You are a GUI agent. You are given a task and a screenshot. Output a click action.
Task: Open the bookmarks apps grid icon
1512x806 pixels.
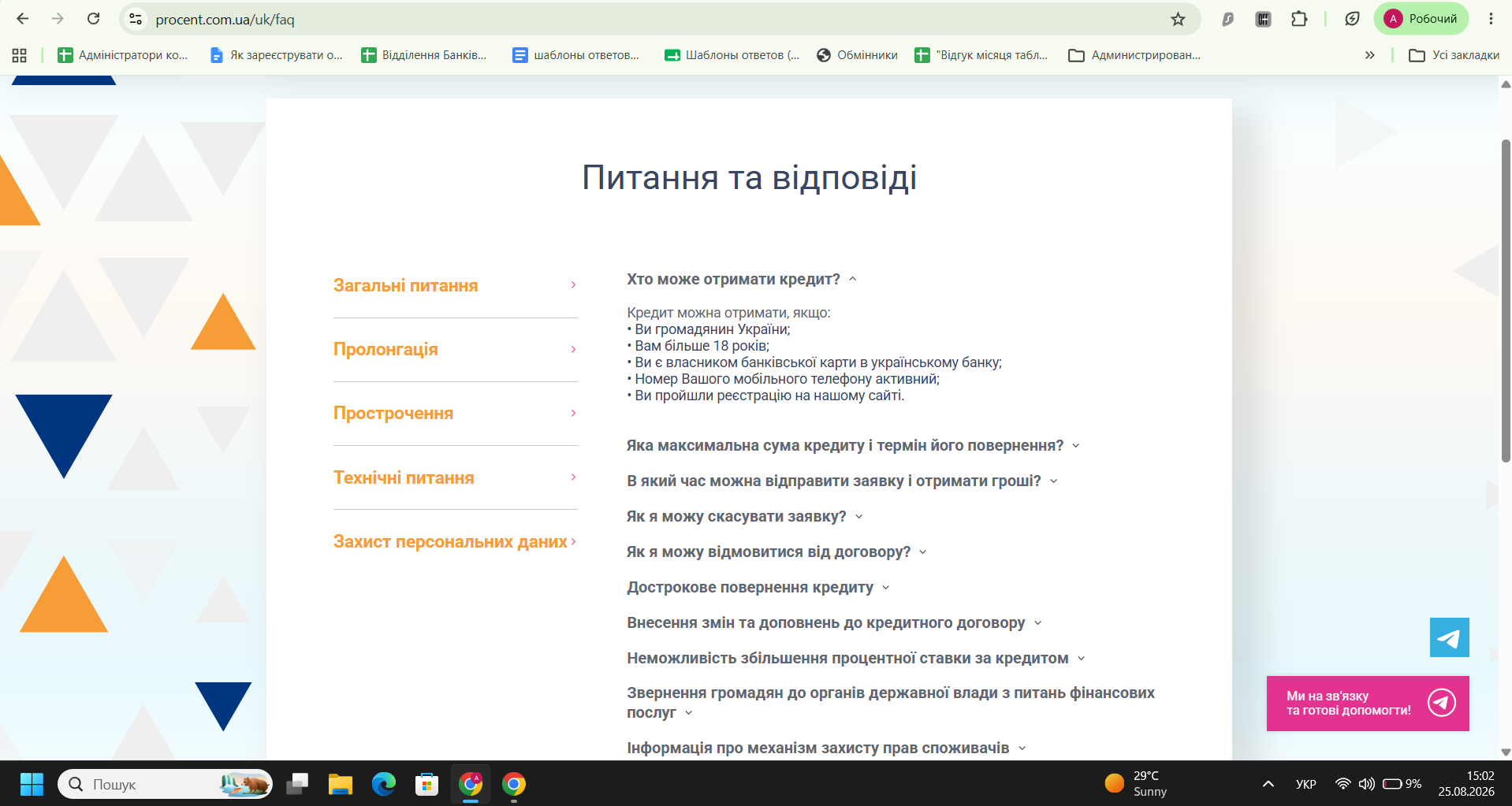[20, 55]
